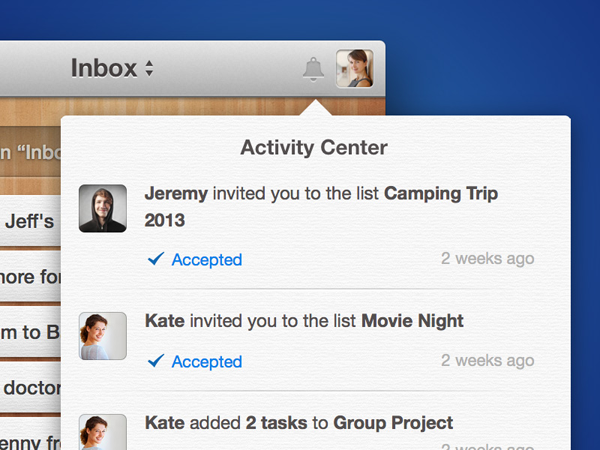Click Accepted status under Movie Night invite
600x450 pixels.
(206, 362)
